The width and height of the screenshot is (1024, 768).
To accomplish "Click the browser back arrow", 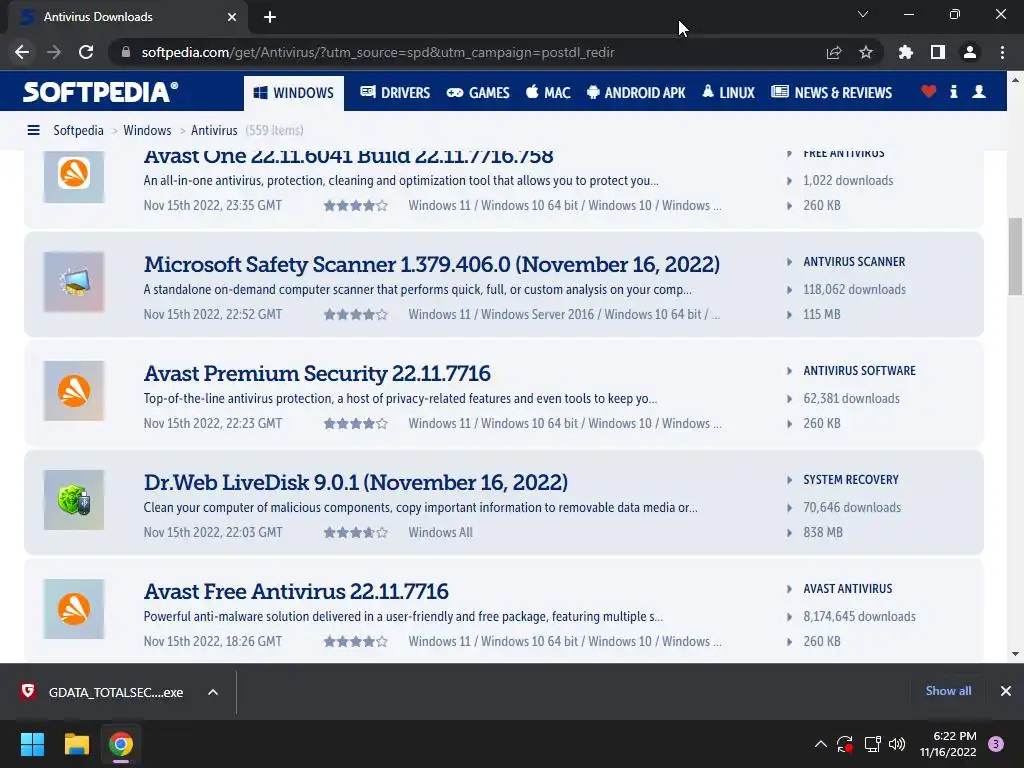I will click(x=22, y=52).
